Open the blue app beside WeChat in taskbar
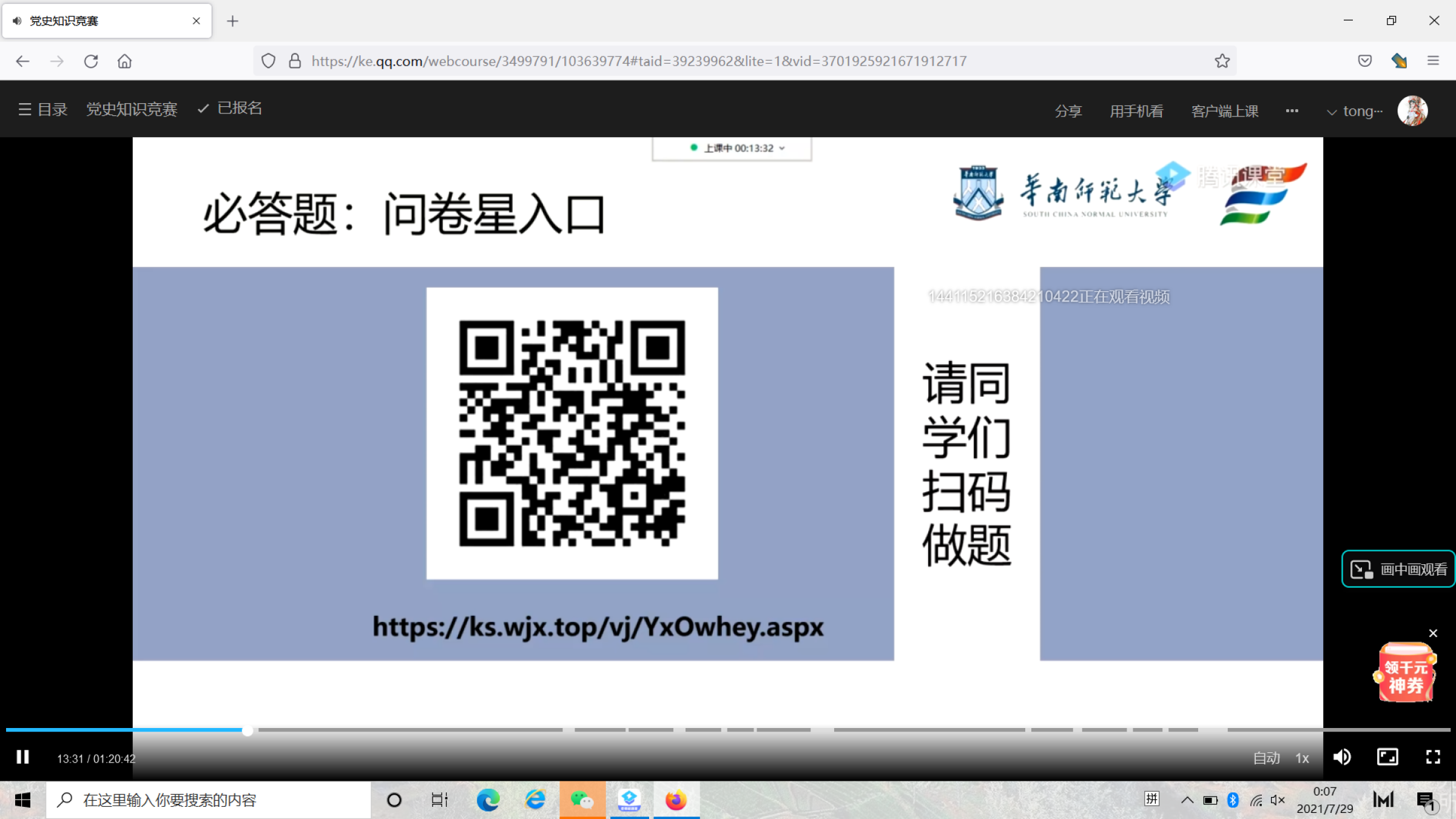 [629, 800]
